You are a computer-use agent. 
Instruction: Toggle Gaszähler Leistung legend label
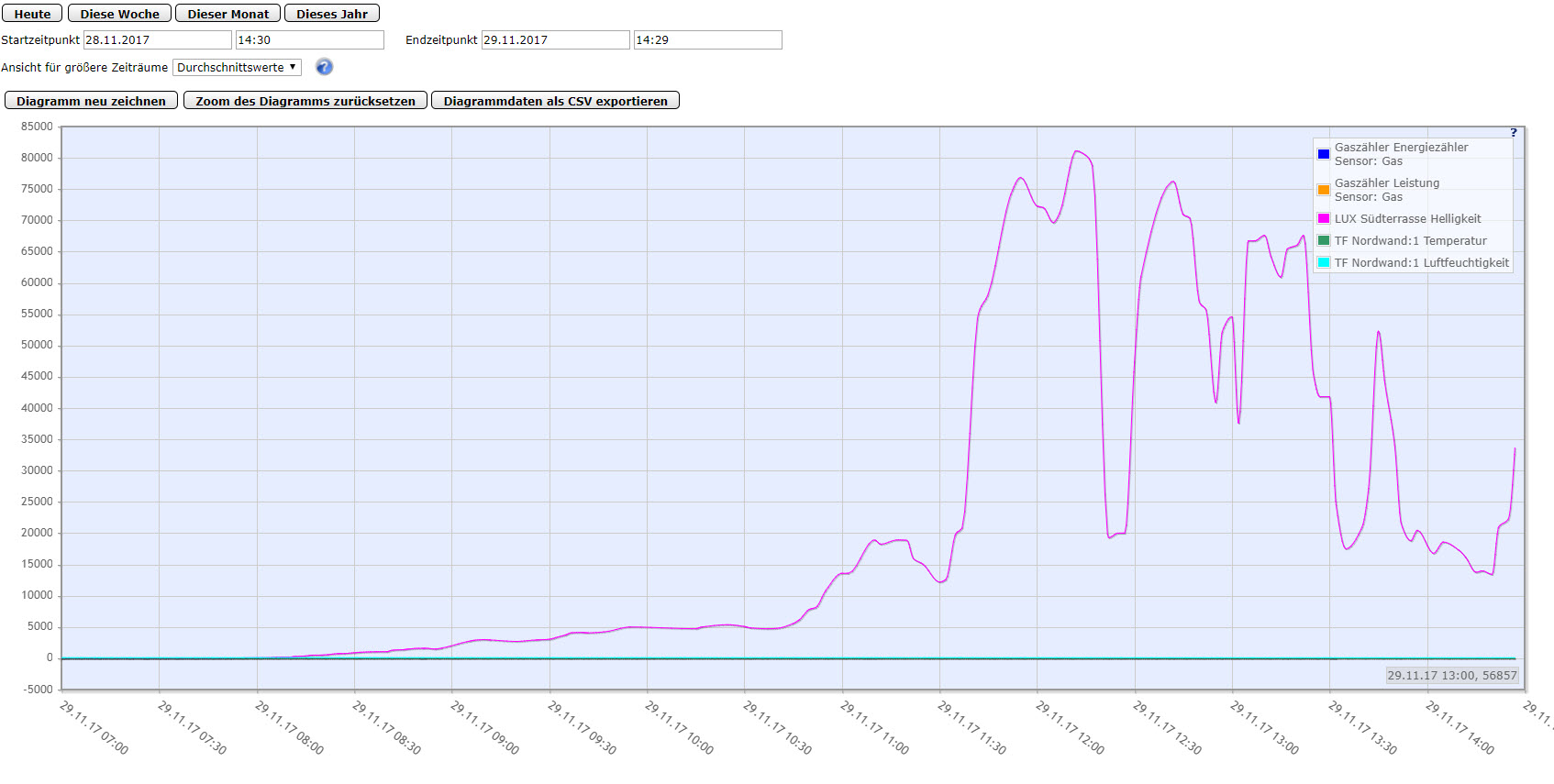click(x=1387, y=190)
